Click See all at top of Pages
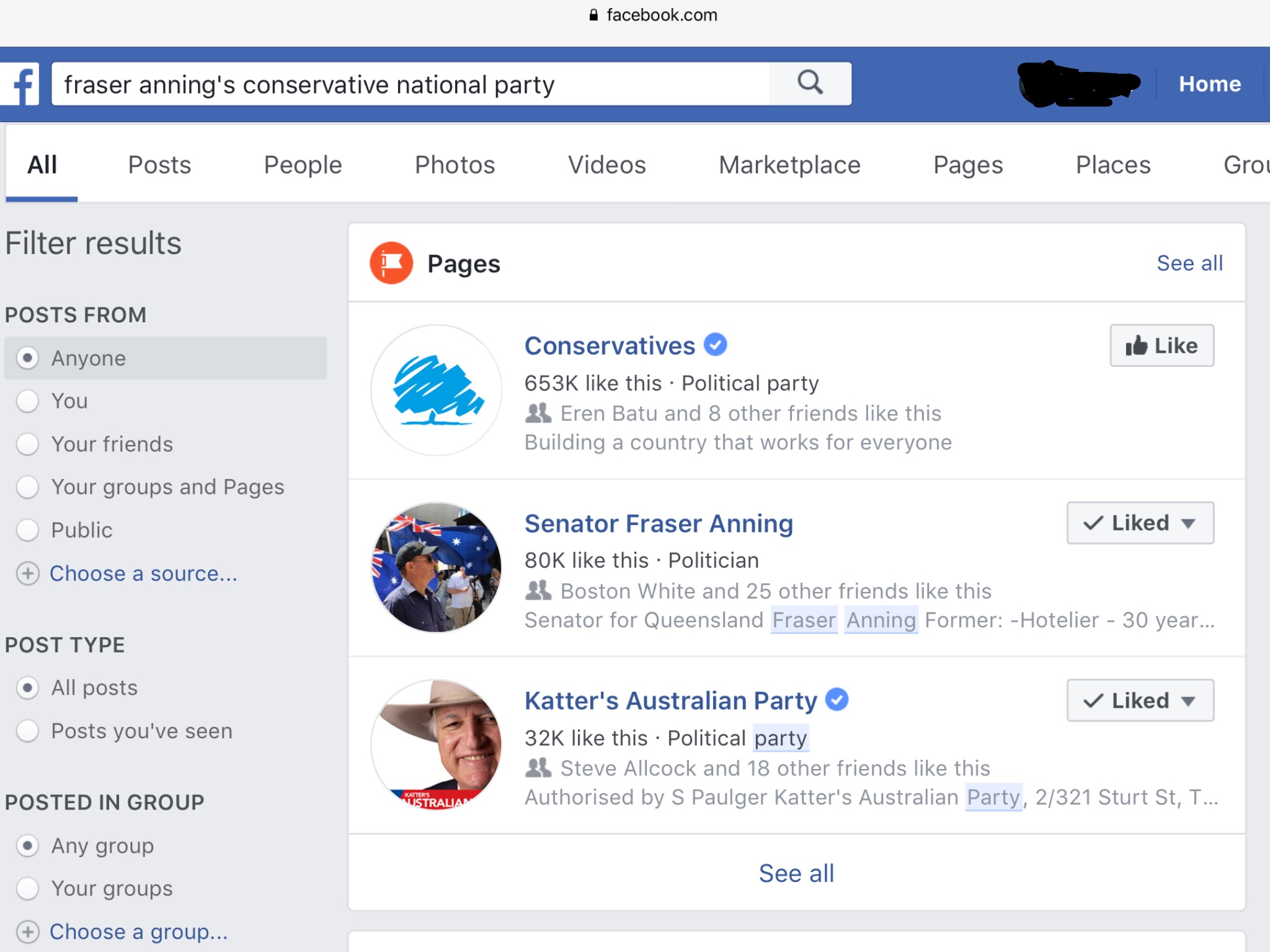This screenshot has height=952, width=1270. point(1189,263)
